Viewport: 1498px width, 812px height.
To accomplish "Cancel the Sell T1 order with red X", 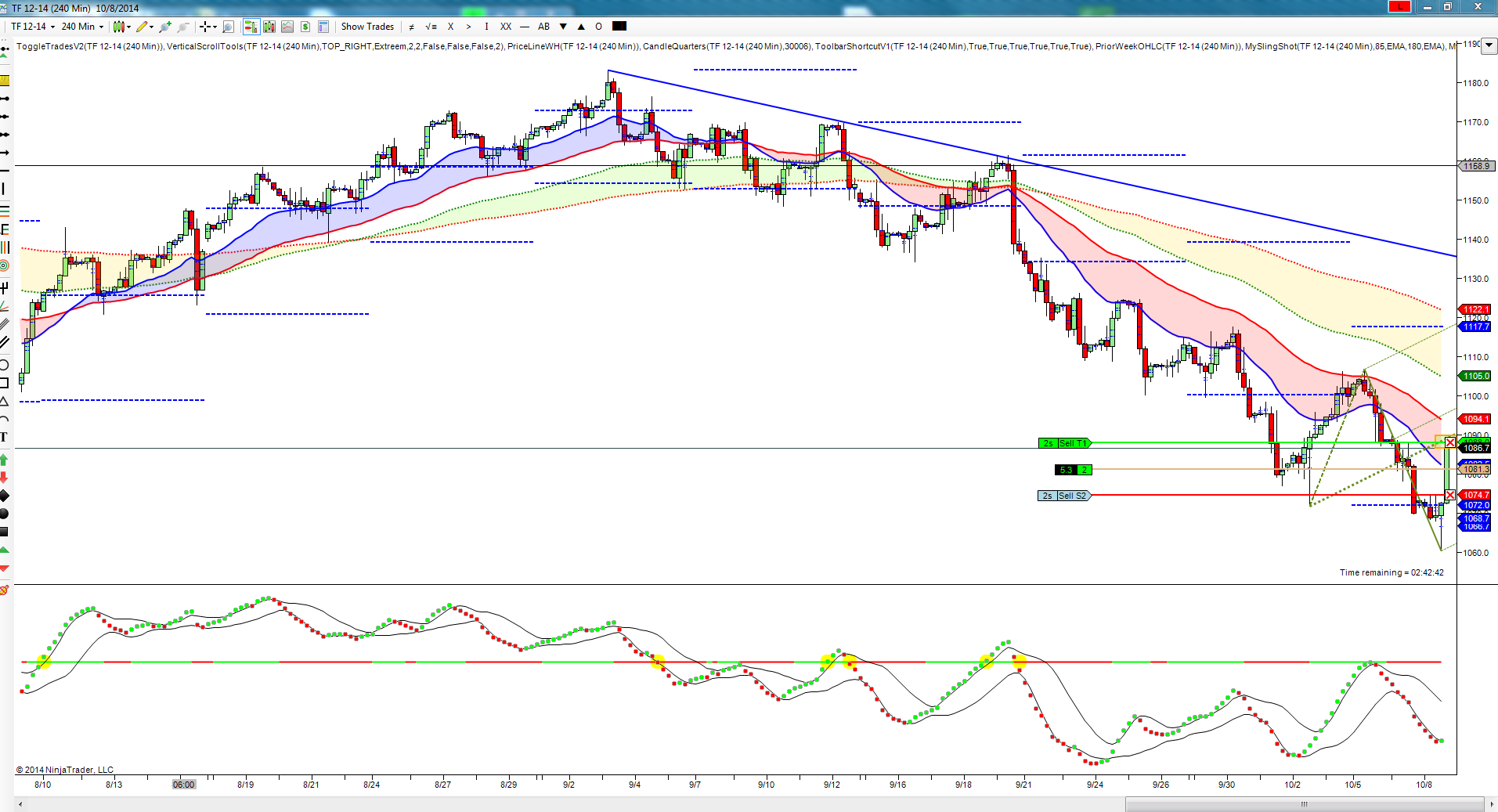I will point(1449,443).
